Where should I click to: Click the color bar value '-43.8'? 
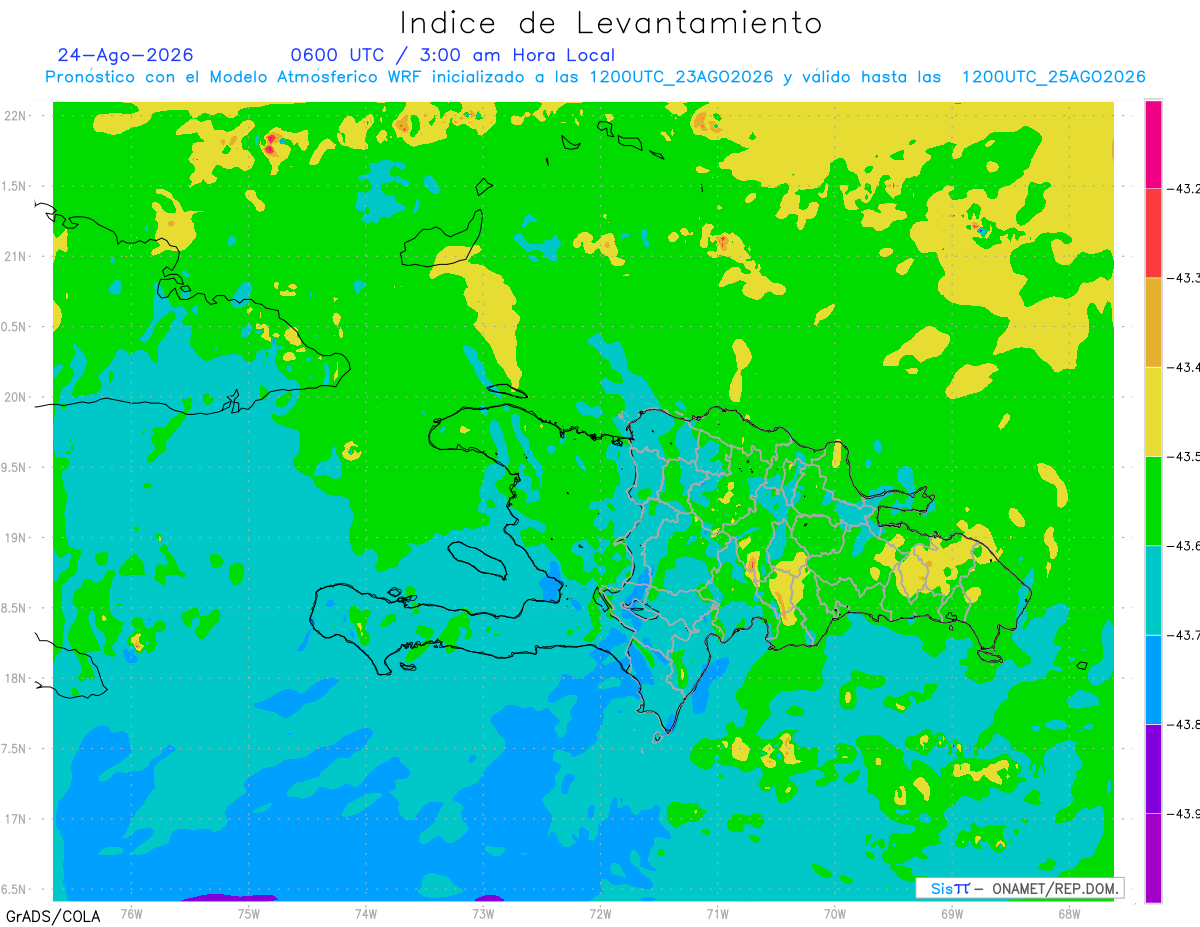(x=1184, y=724)
